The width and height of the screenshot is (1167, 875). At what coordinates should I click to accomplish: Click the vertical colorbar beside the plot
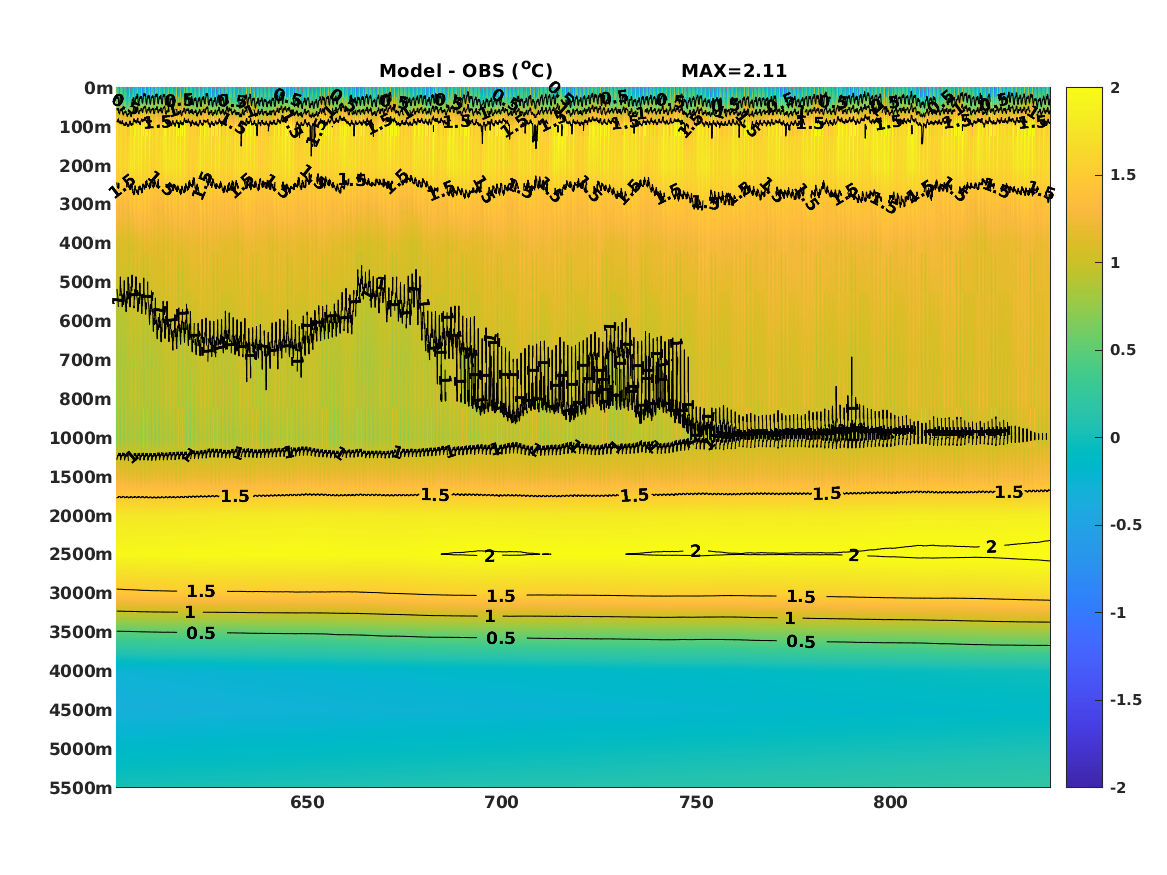click(1084, 438)
